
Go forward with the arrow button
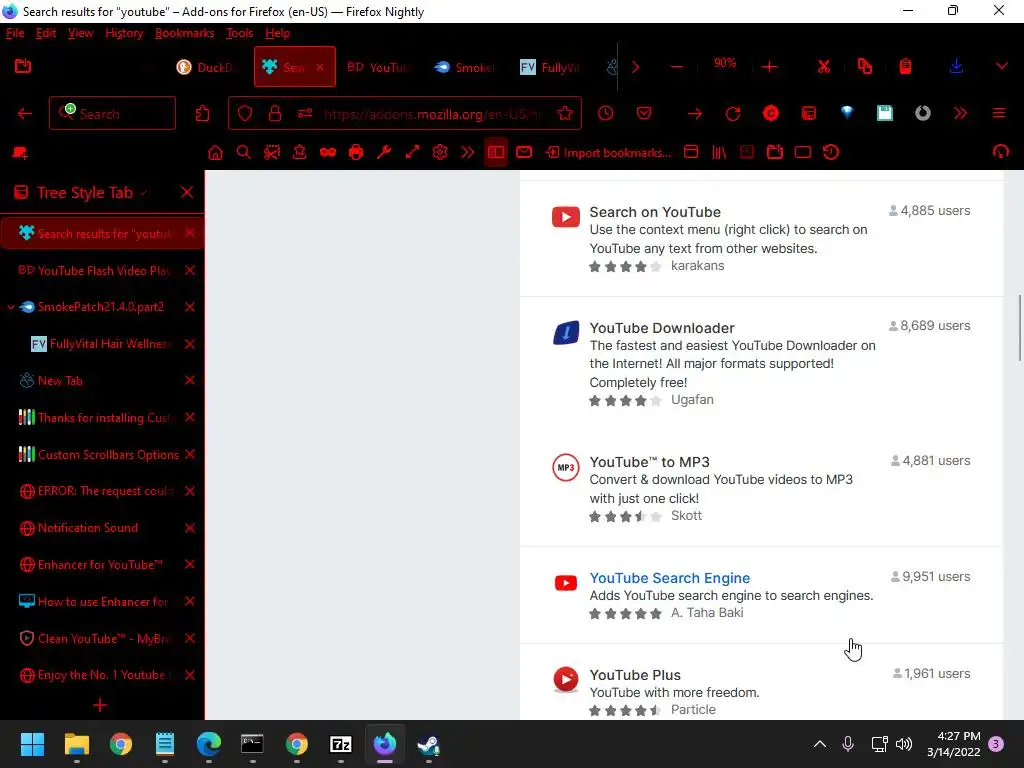(695, 114)
